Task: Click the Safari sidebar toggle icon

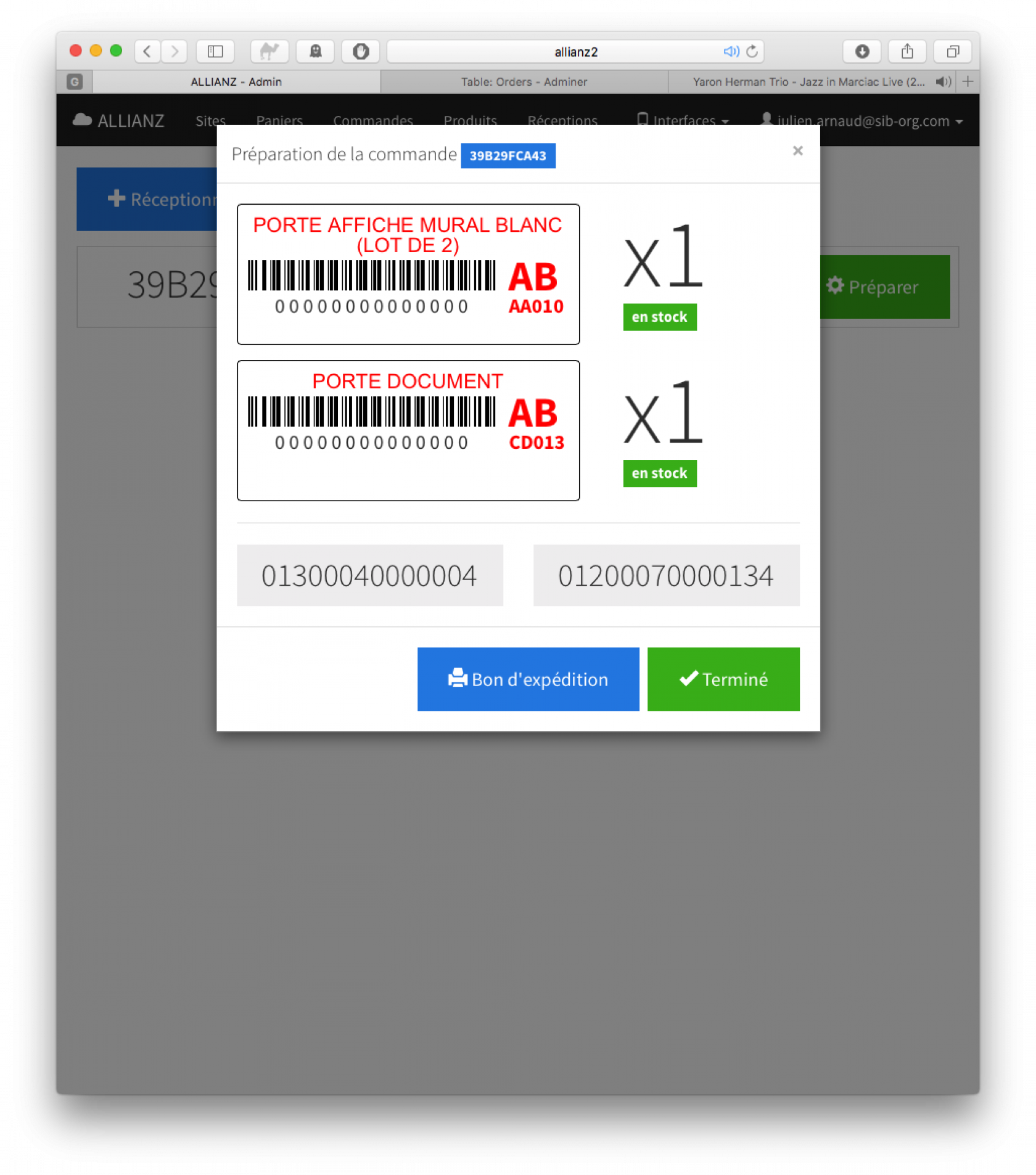Action: click(215, 52)
